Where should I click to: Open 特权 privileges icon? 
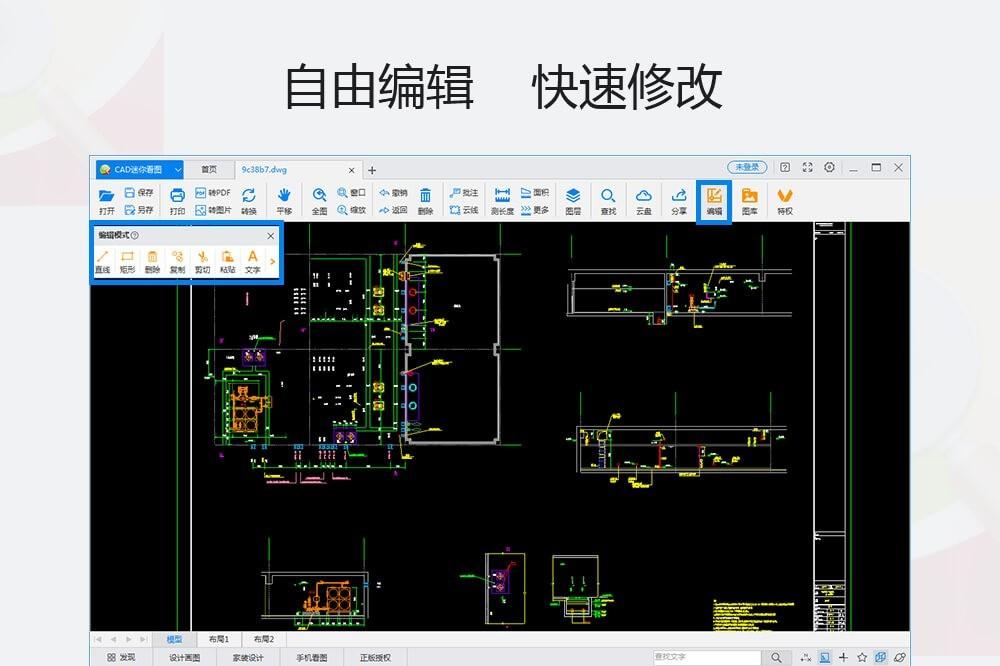[x=785, y=202]
